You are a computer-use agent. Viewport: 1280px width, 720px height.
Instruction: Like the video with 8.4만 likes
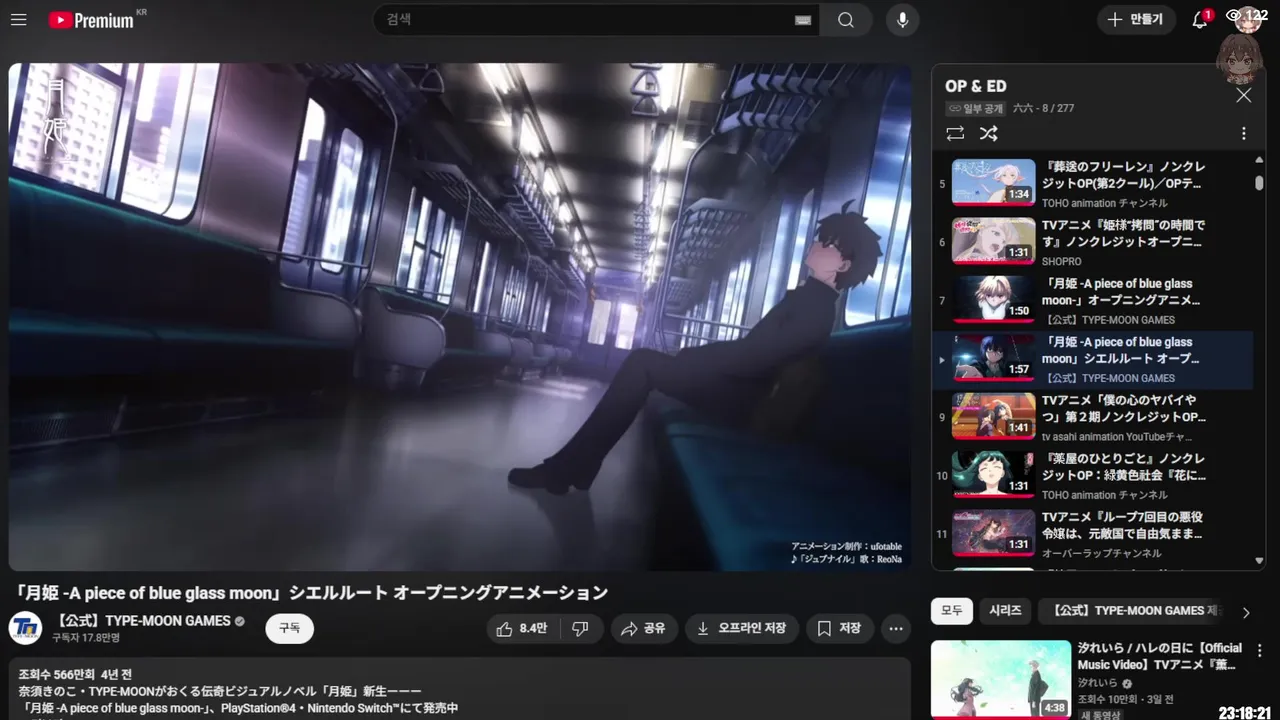pos(523,628)
